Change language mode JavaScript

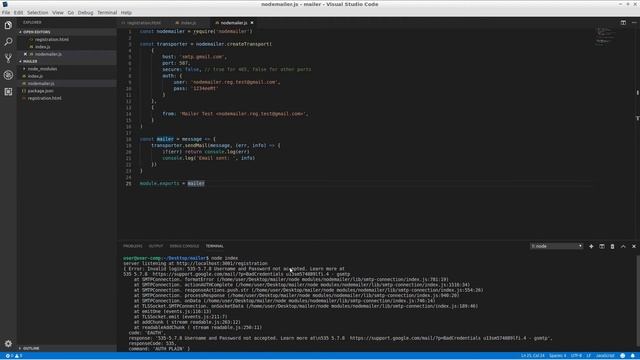tap(605, 356)
